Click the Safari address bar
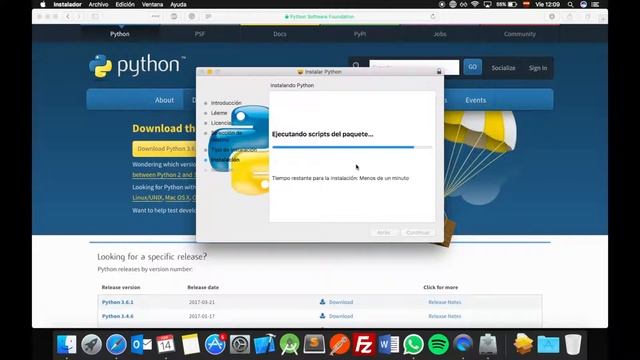 (319, 16)
